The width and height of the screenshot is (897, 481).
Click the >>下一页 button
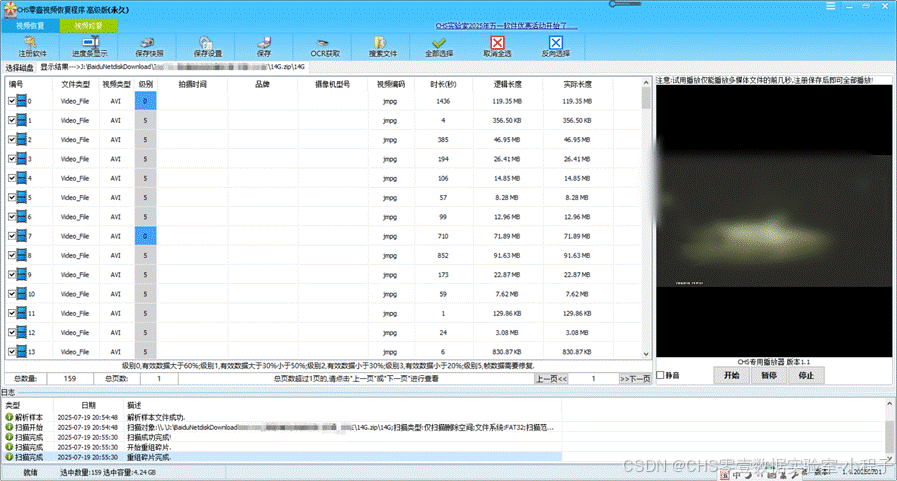point(635,379)
